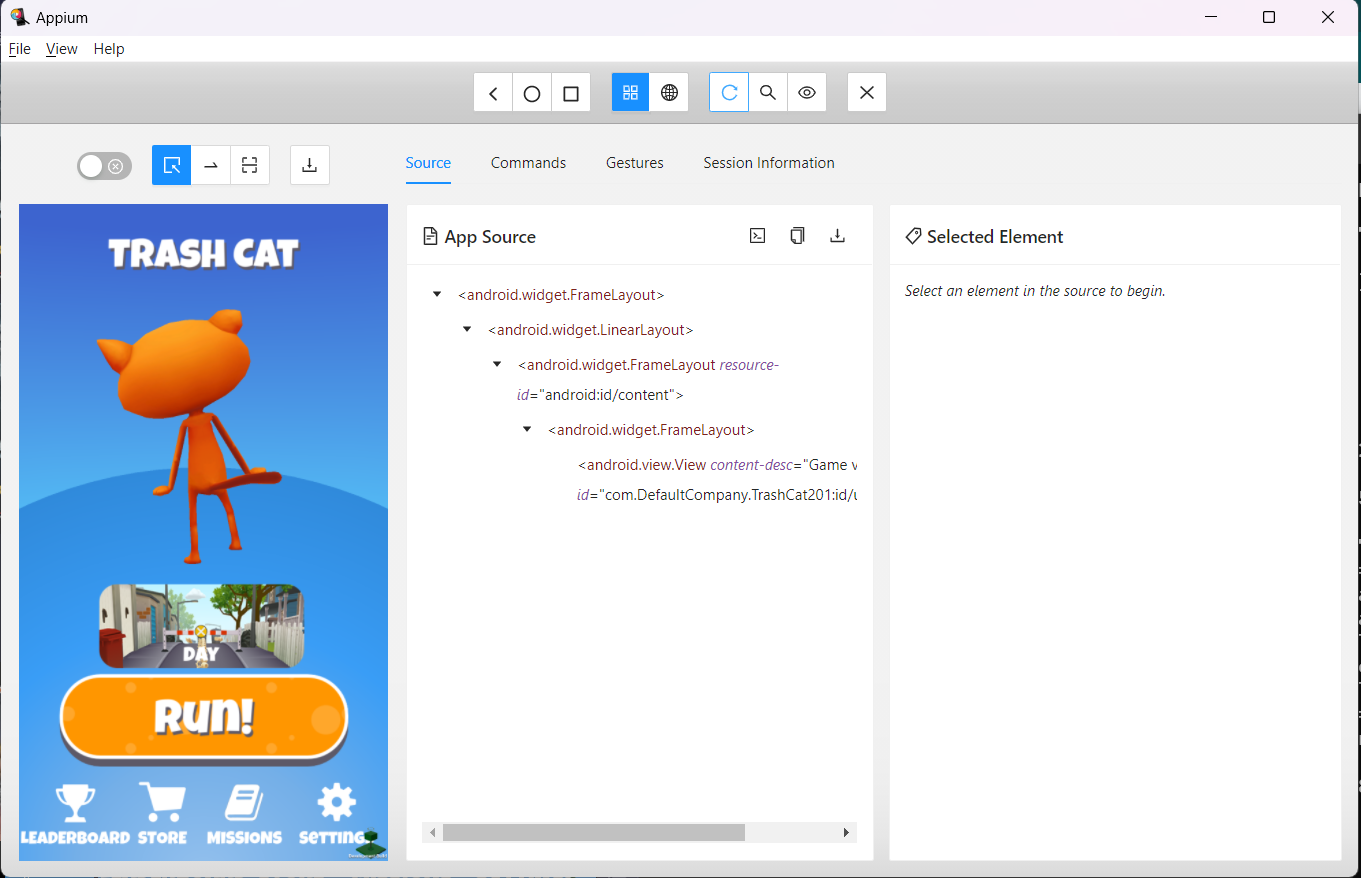The height and width of the screenshot is (878, 1361).
Task: Refresh the source and screenshot
Action: pyautogui.click(x=729, y=91)
